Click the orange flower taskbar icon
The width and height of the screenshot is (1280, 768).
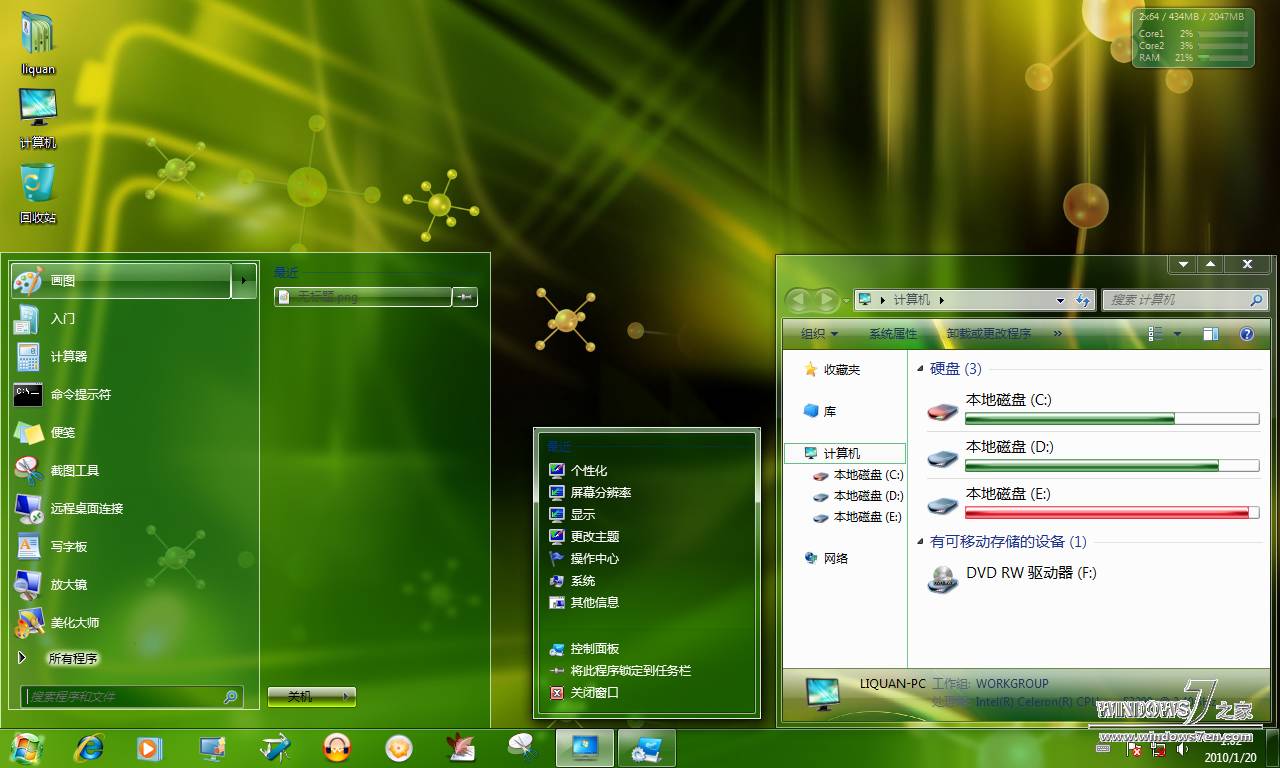[399, 748]
